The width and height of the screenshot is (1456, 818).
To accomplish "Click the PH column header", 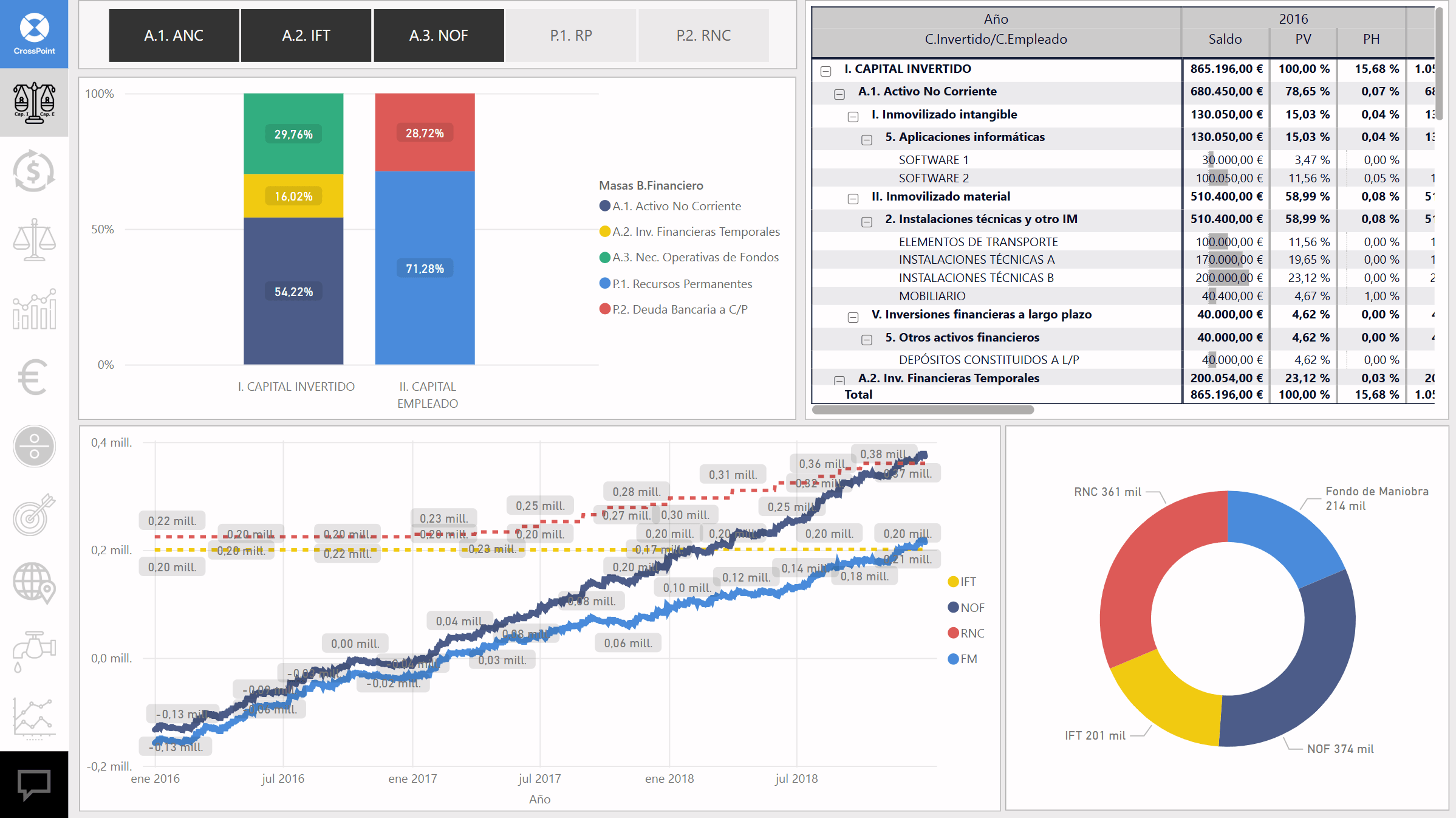I will [1371, 39].
